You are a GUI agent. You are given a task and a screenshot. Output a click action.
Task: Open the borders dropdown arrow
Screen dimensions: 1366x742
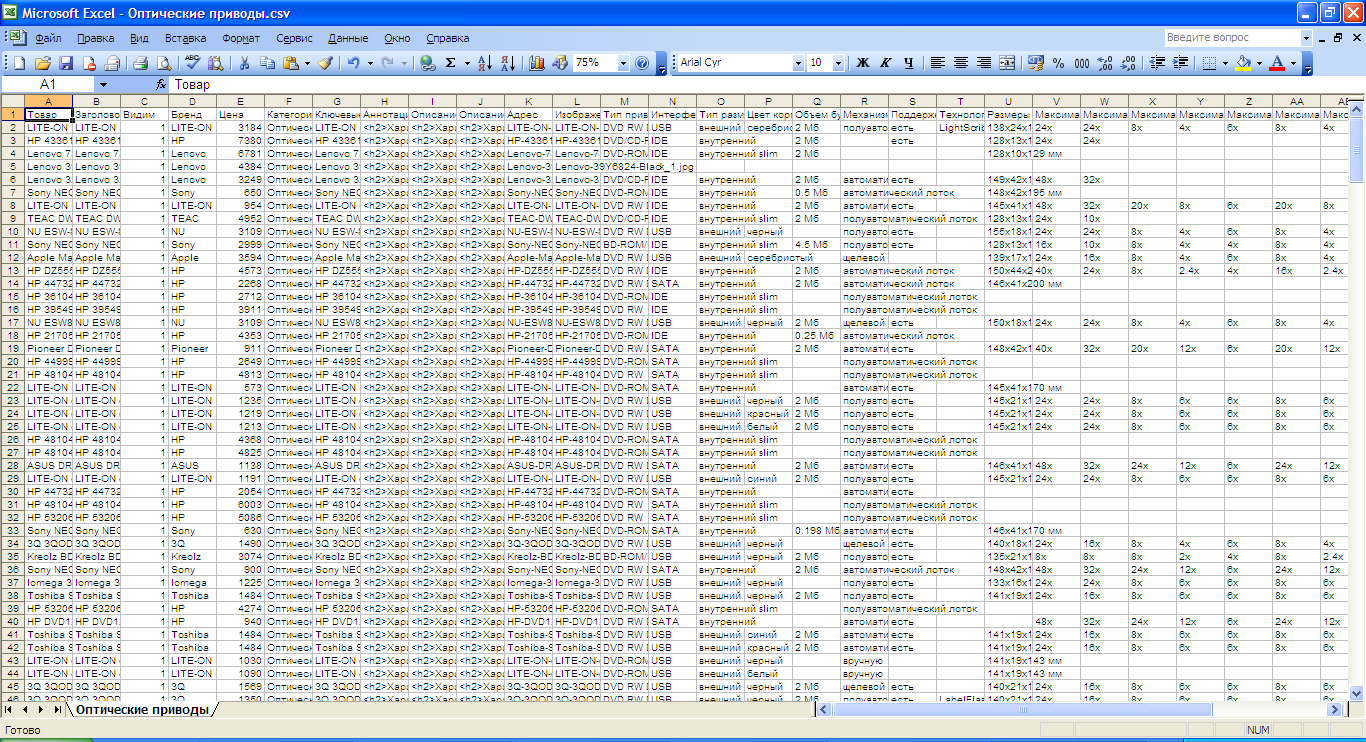pyautogui.click(x=1225, y=63)
